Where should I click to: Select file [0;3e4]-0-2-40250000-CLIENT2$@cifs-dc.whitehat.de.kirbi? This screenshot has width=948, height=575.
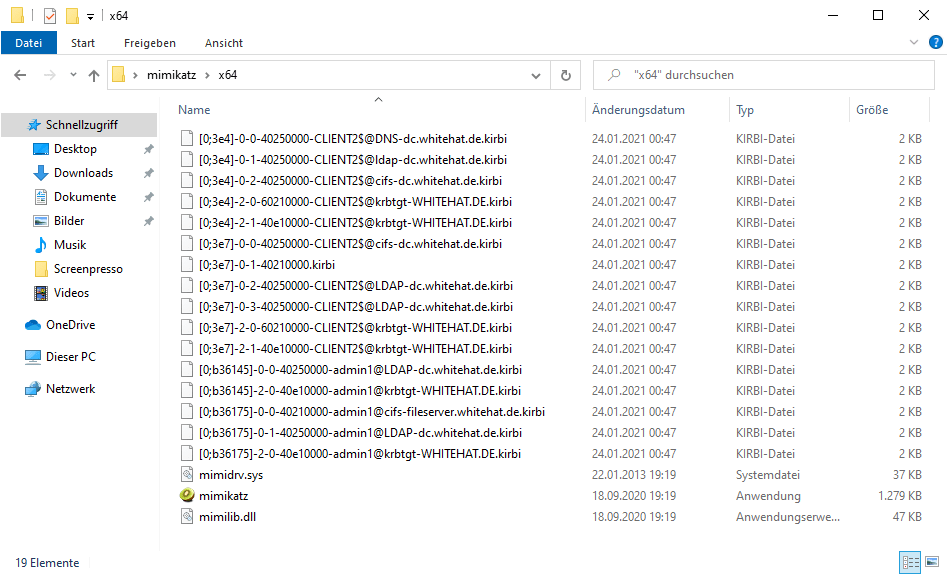(351, 181)
